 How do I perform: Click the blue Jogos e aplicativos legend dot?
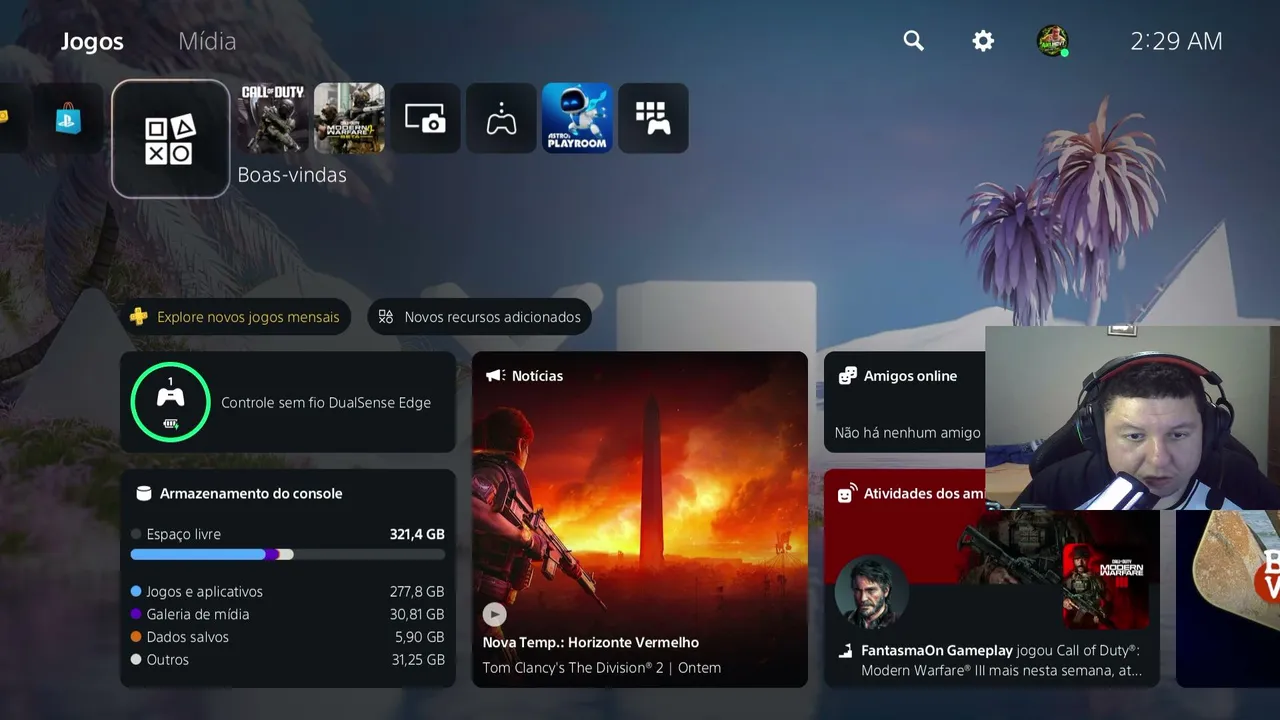tap(136, 592)
